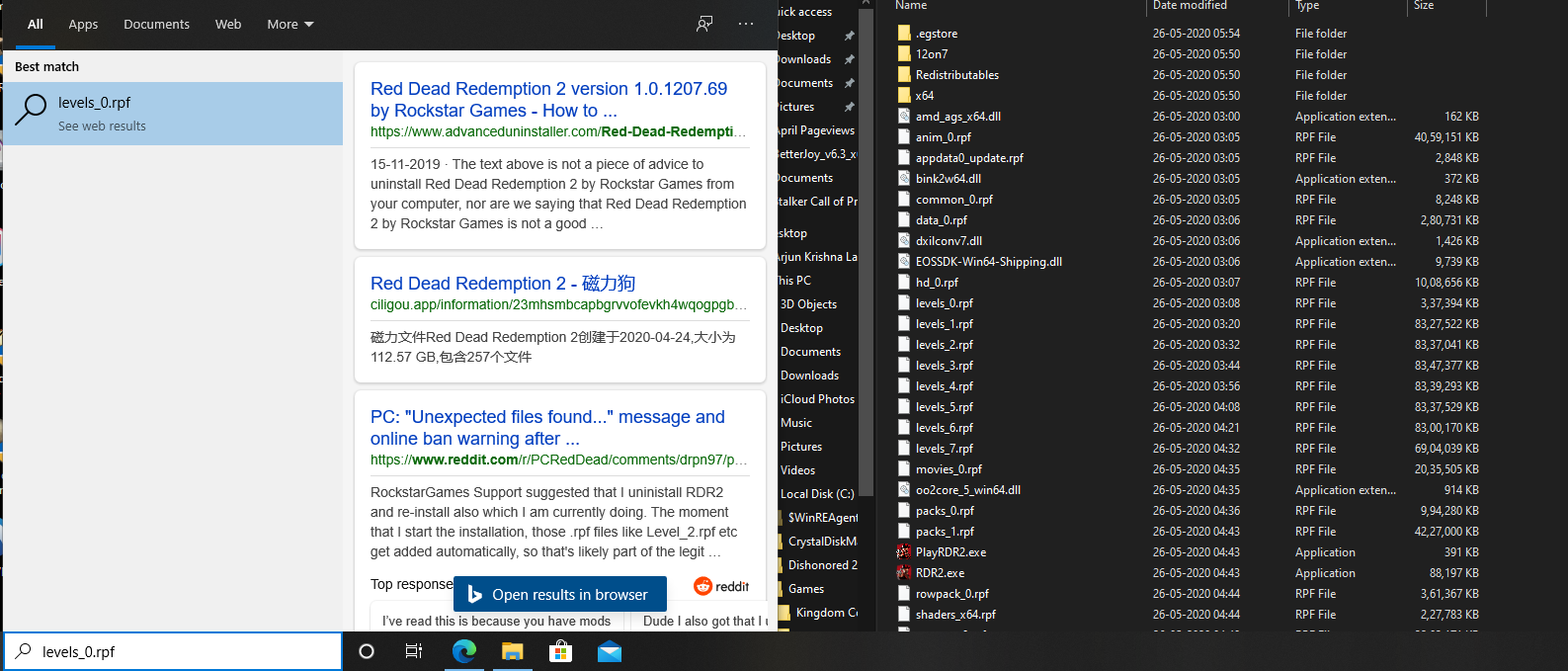Screen dimensions: 1568x671
Task: Select the appdata0_update.rpf file row
Action: [1189, 157]
